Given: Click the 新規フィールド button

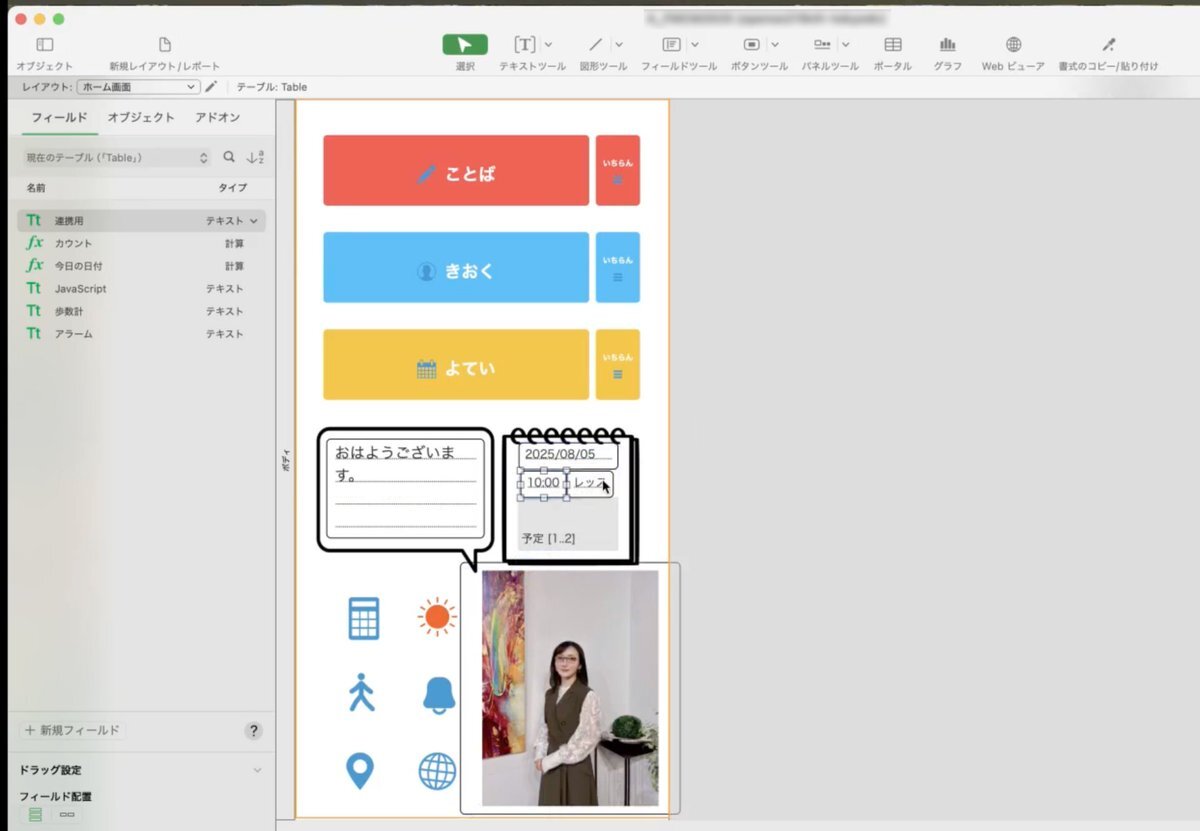Looking at the screenshot, I should coord(71,730).
